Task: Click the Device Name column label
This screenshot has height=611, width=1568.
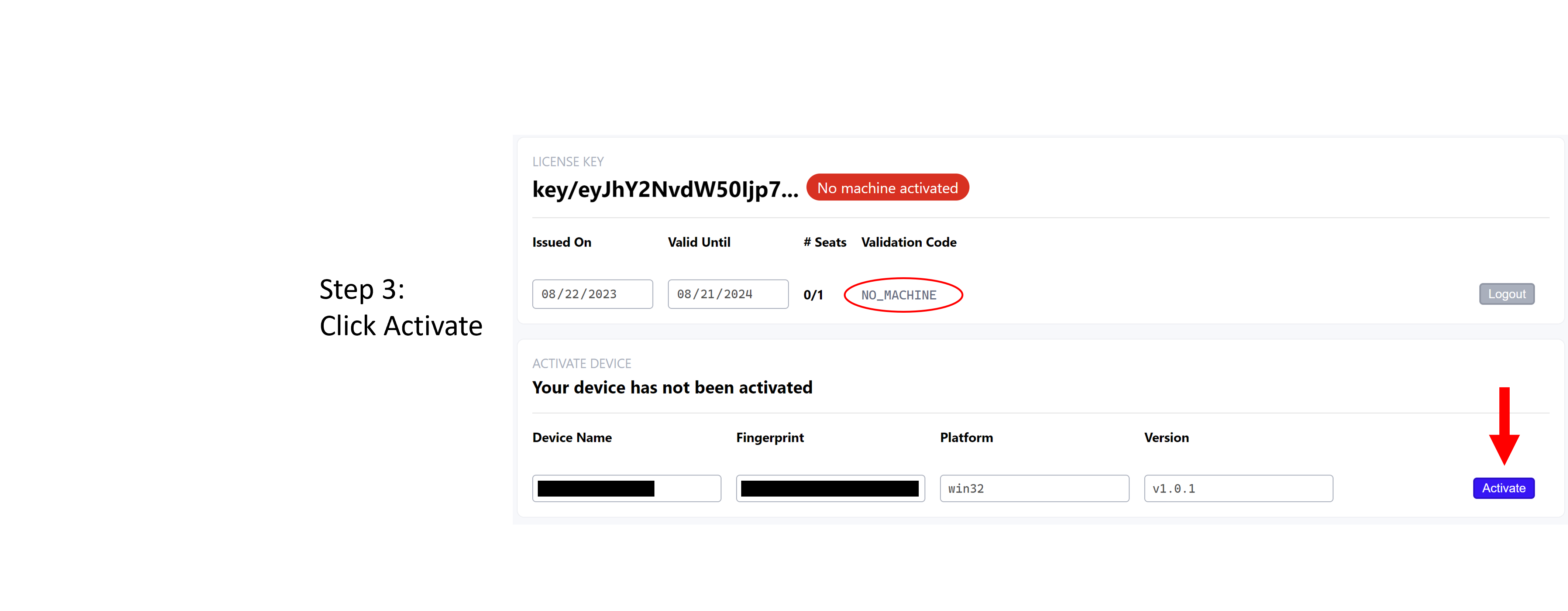Action: coord(571,437)
